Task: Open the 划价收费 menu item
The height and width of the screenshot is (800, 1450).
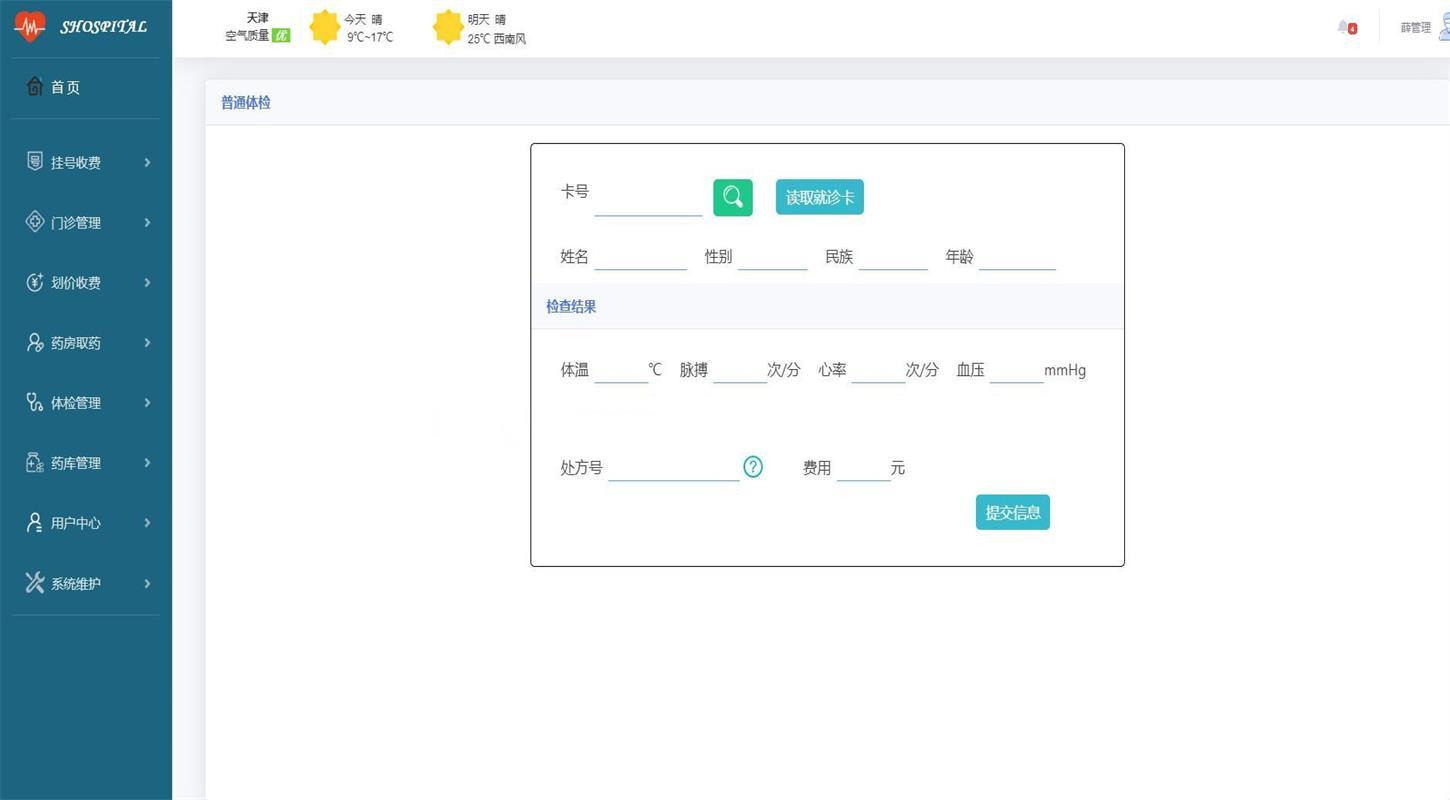Action: [76, 283]
